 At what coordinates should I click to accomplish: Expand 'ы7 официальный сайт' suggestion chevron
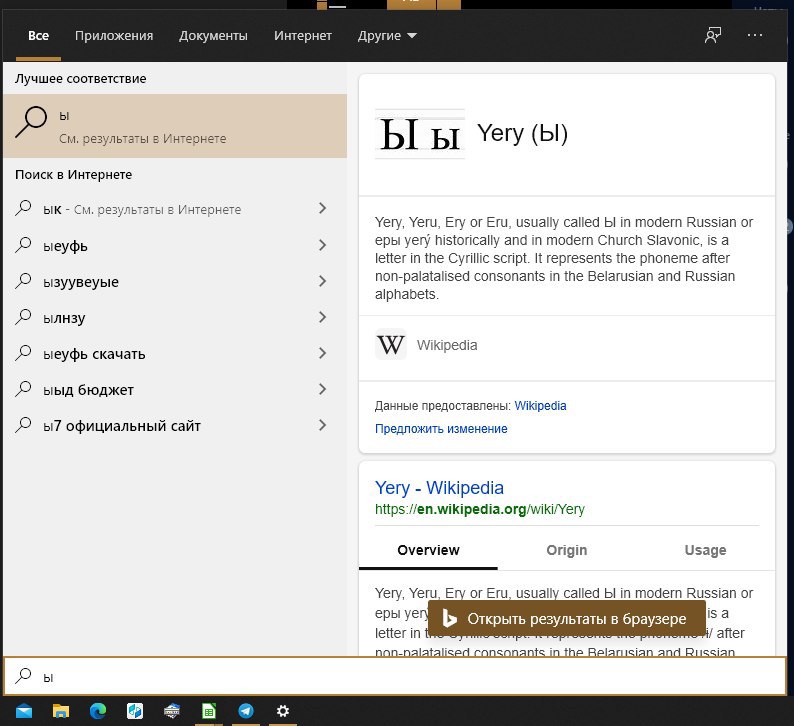(323, 425)
